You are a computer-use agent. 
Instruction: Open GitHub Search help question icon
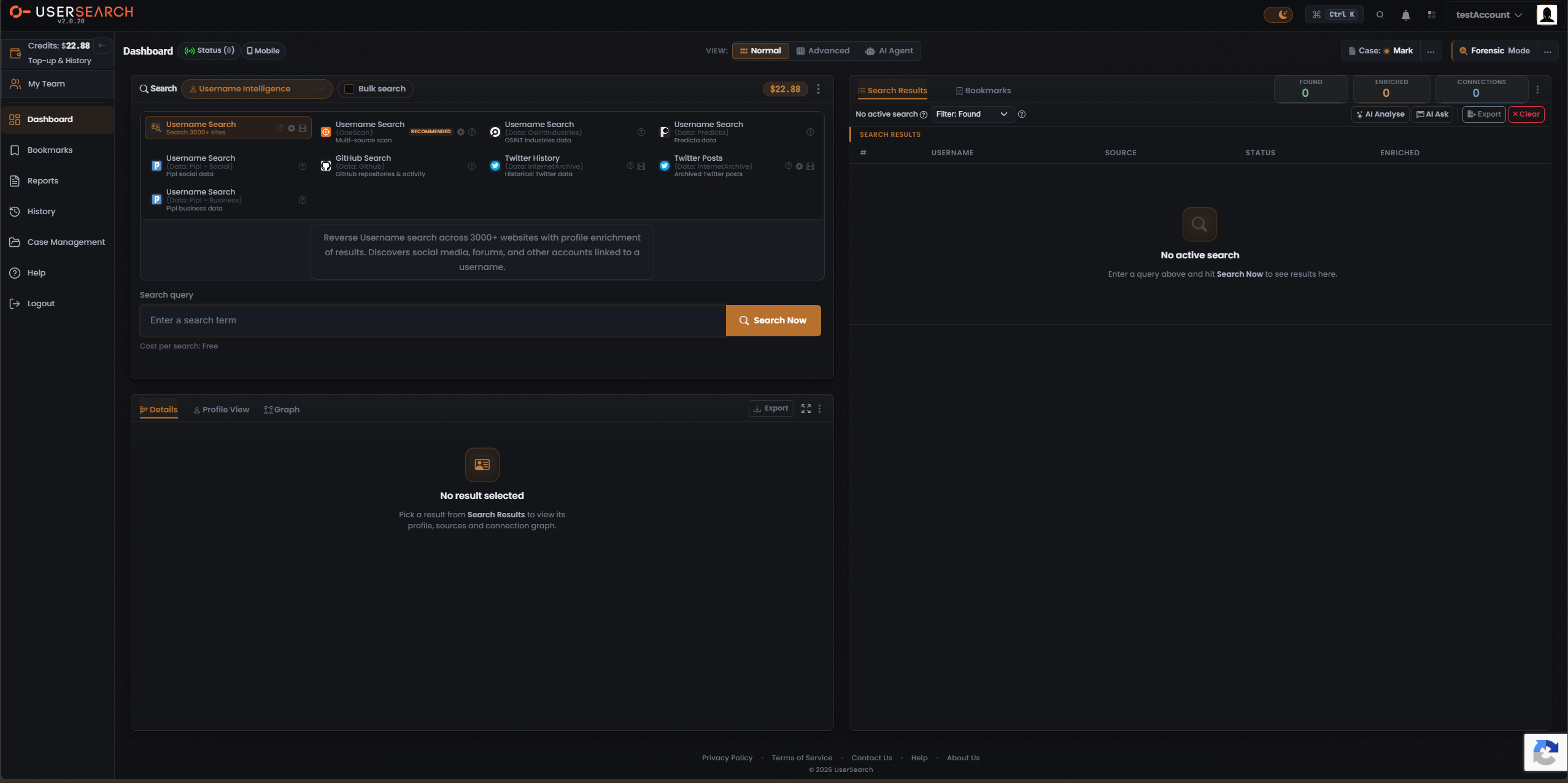pyautogui.click(x=472, y=166)
